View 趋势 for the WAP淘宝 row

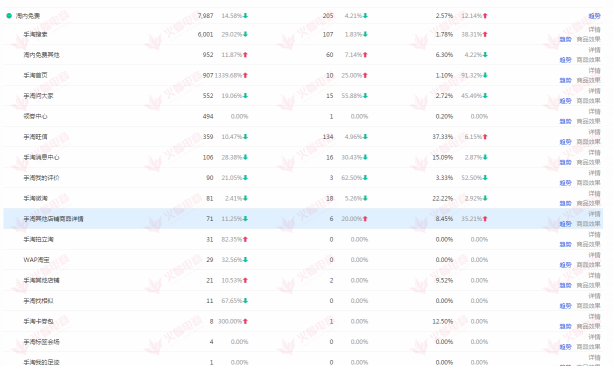coord(565,265)
